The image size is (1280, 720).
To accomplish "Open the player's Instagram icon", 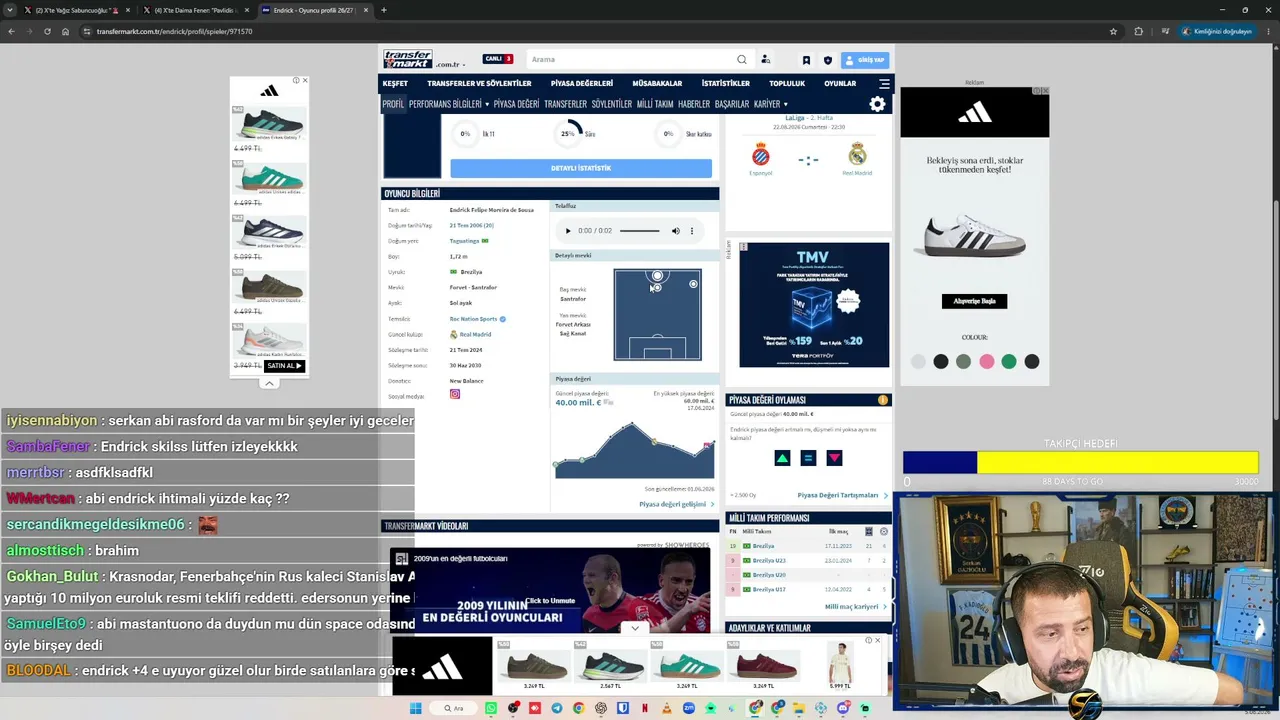I will [x=454, y=394].
